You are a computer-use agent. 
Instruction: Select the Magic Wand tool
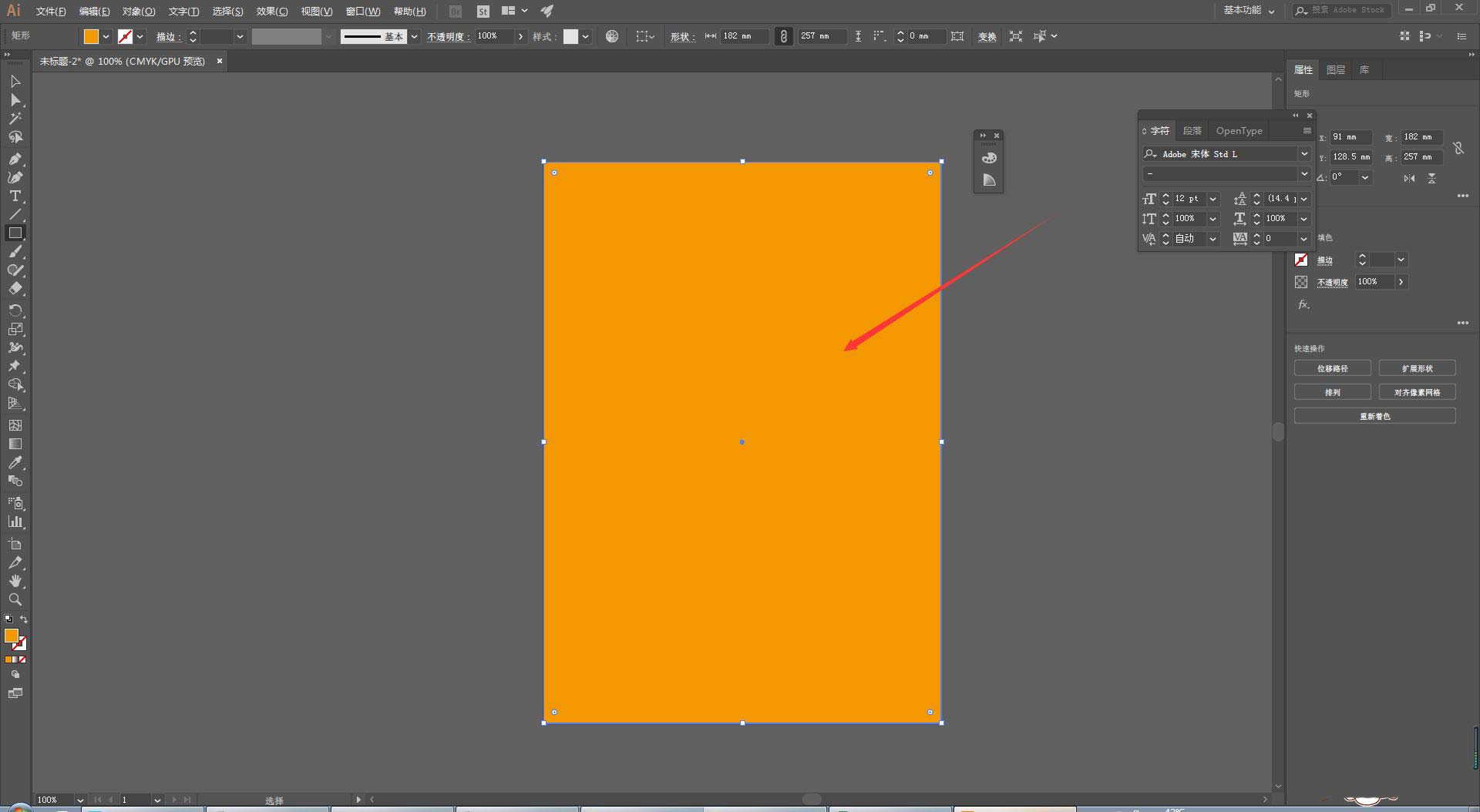click(15, 119)
